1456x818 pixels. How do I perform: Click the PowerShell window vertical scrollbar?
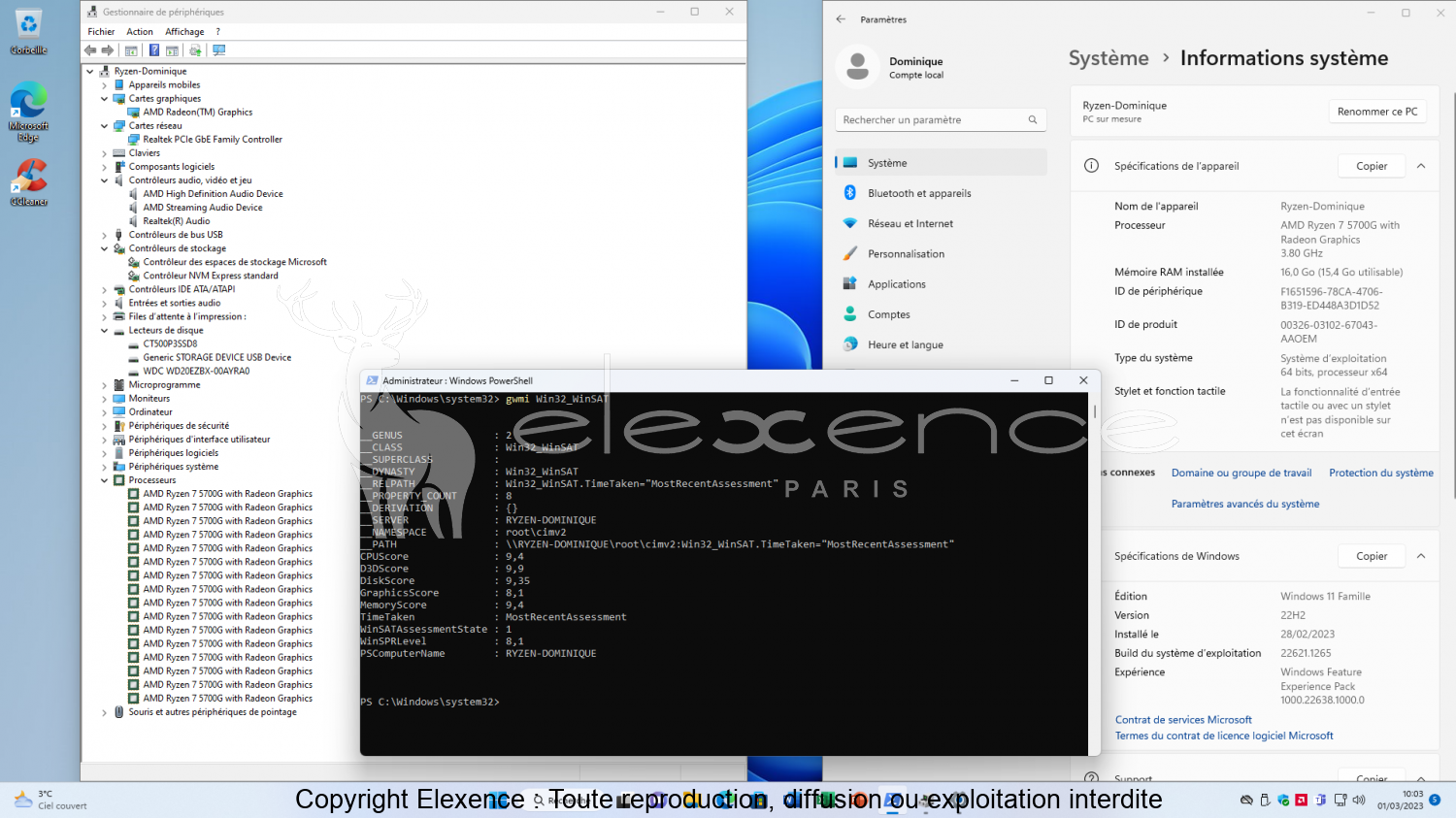pyautogui.click(x=1095, y=573)
